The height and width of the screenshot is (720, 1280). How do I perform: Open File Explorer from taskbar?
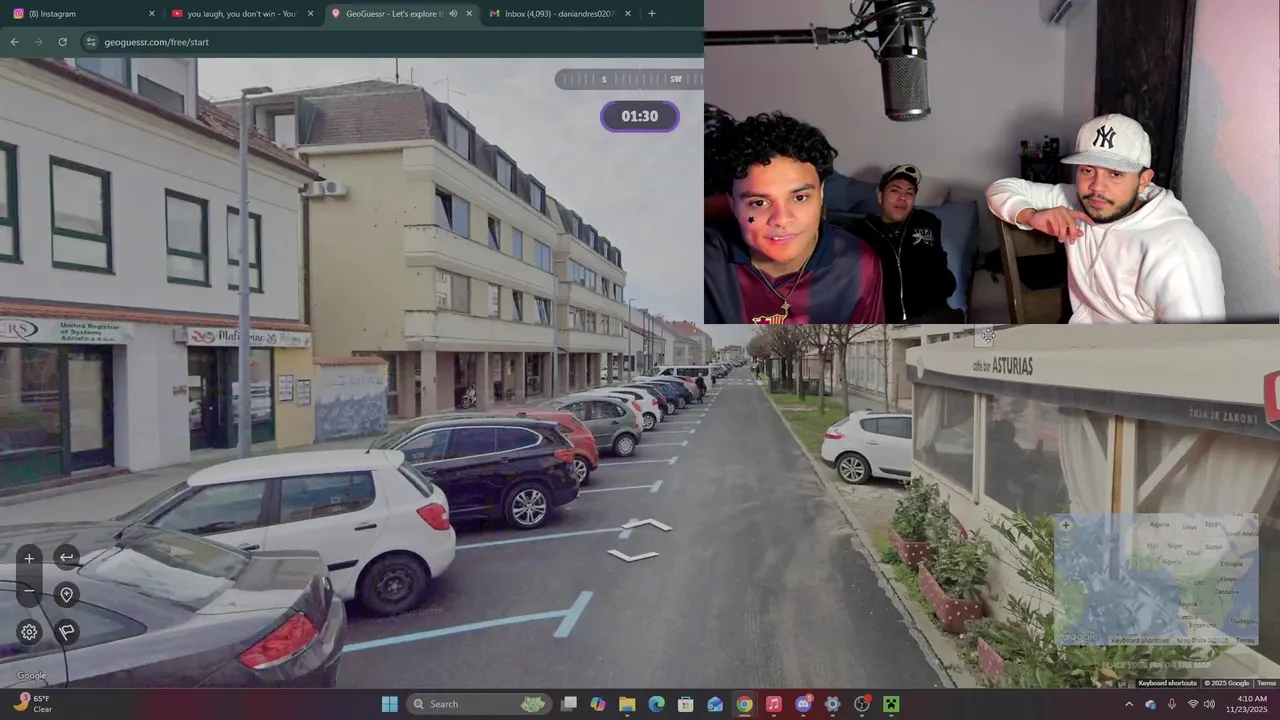[x=627, y=704]
